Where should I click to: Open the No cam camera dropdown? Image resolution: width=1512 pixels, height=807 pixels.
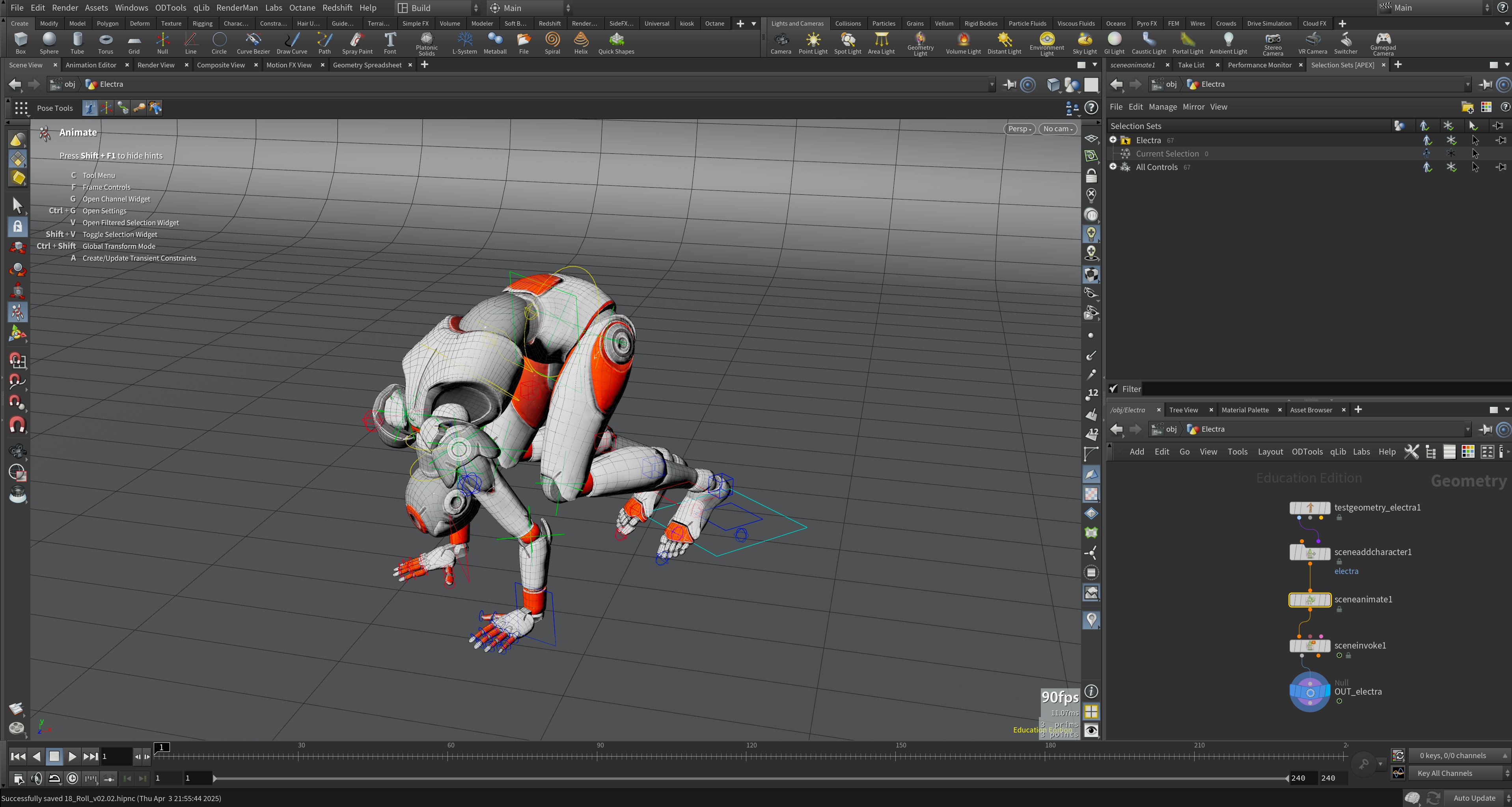1058,129
